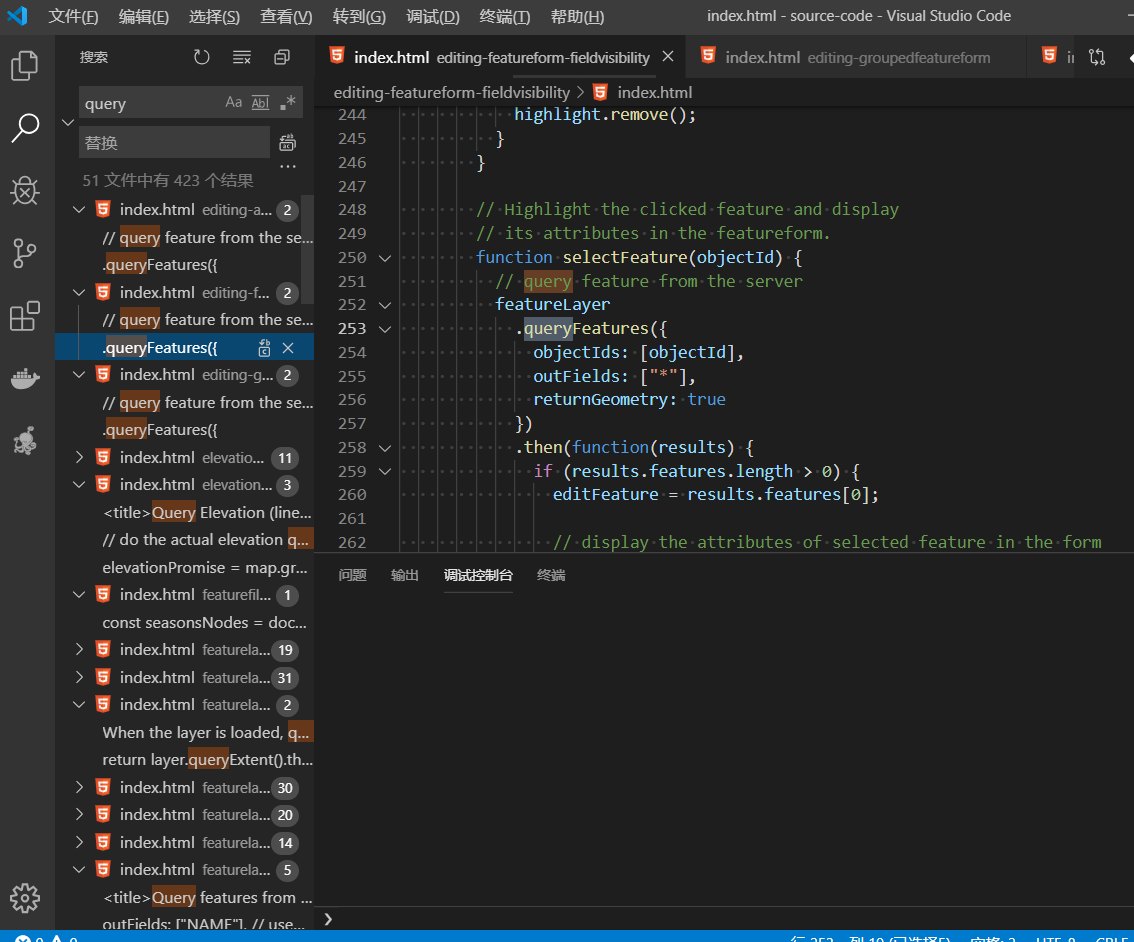Fold the .then callback at line 258
This screenshot has width=1134, height=942.
point(385,448)
